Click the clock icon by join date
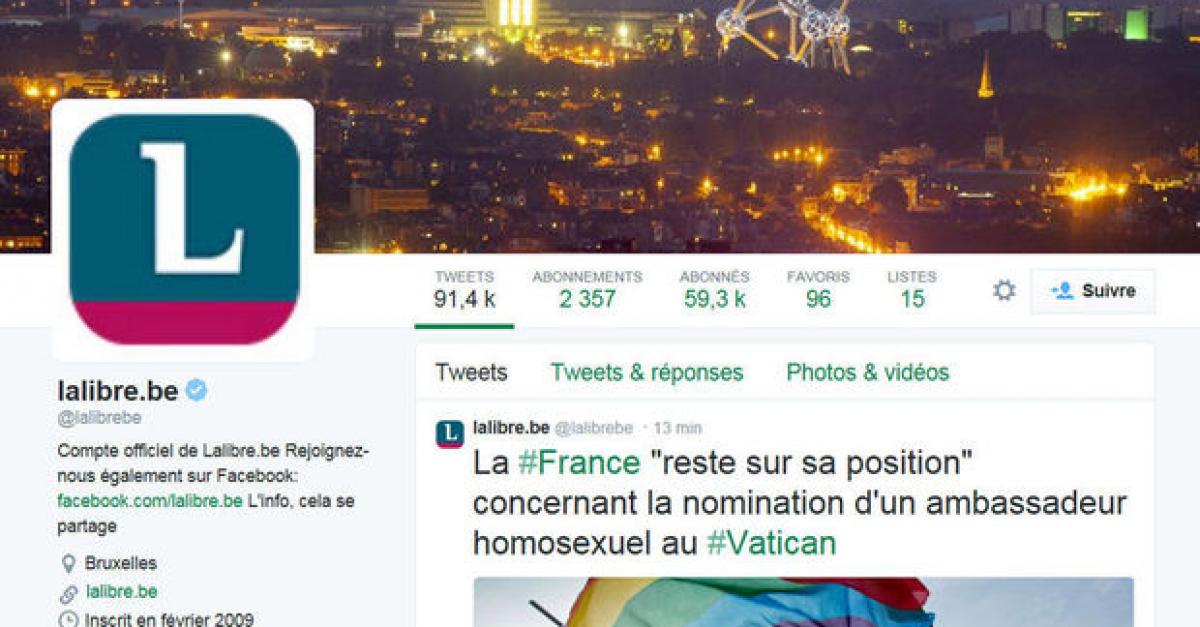Viewport: 1200px width, 627px height. click(x=68, y=620)
